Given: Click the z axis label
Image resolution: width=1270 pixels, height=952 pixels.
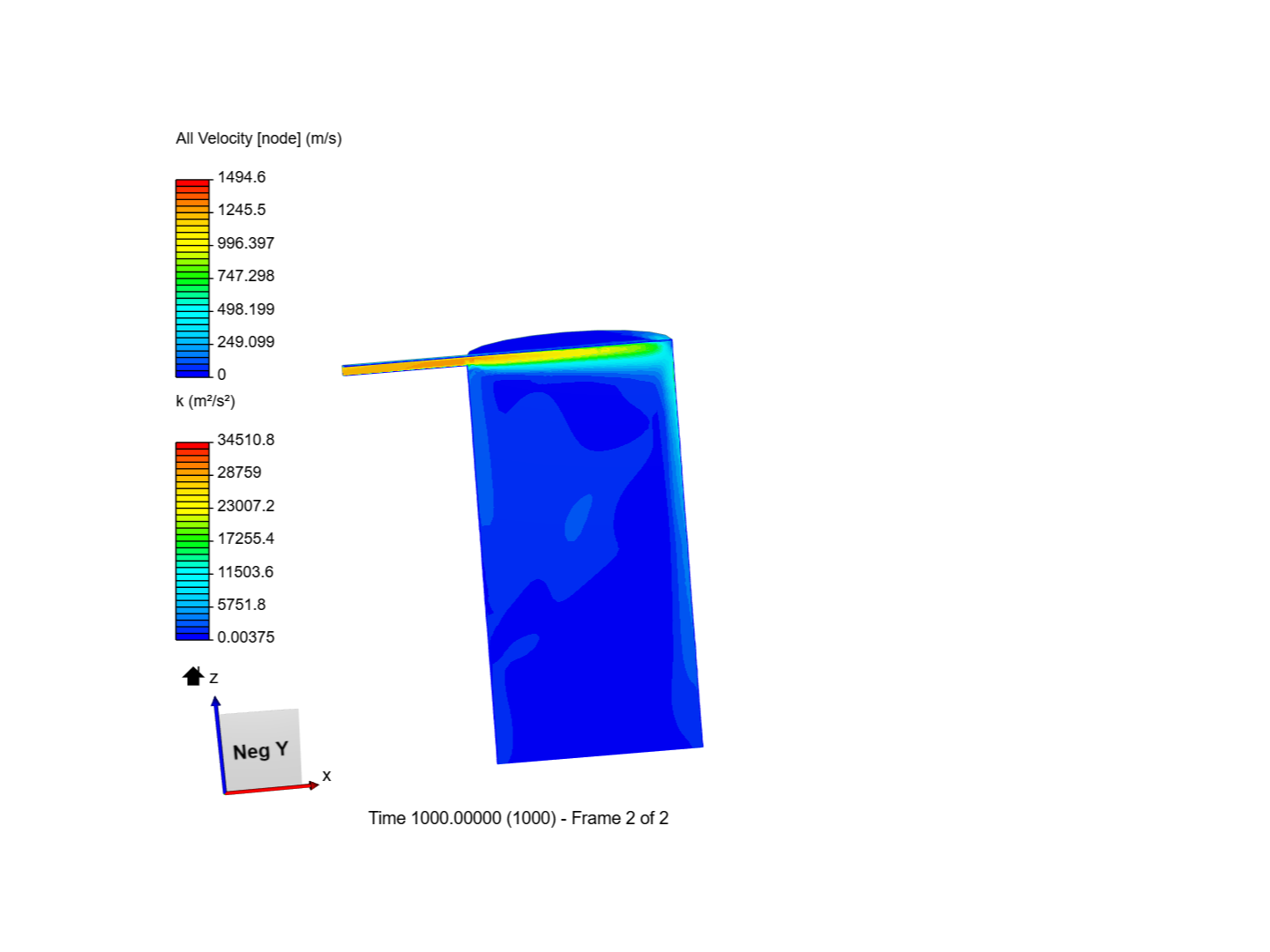Looking at the screenshot, I should click(213, 678).
